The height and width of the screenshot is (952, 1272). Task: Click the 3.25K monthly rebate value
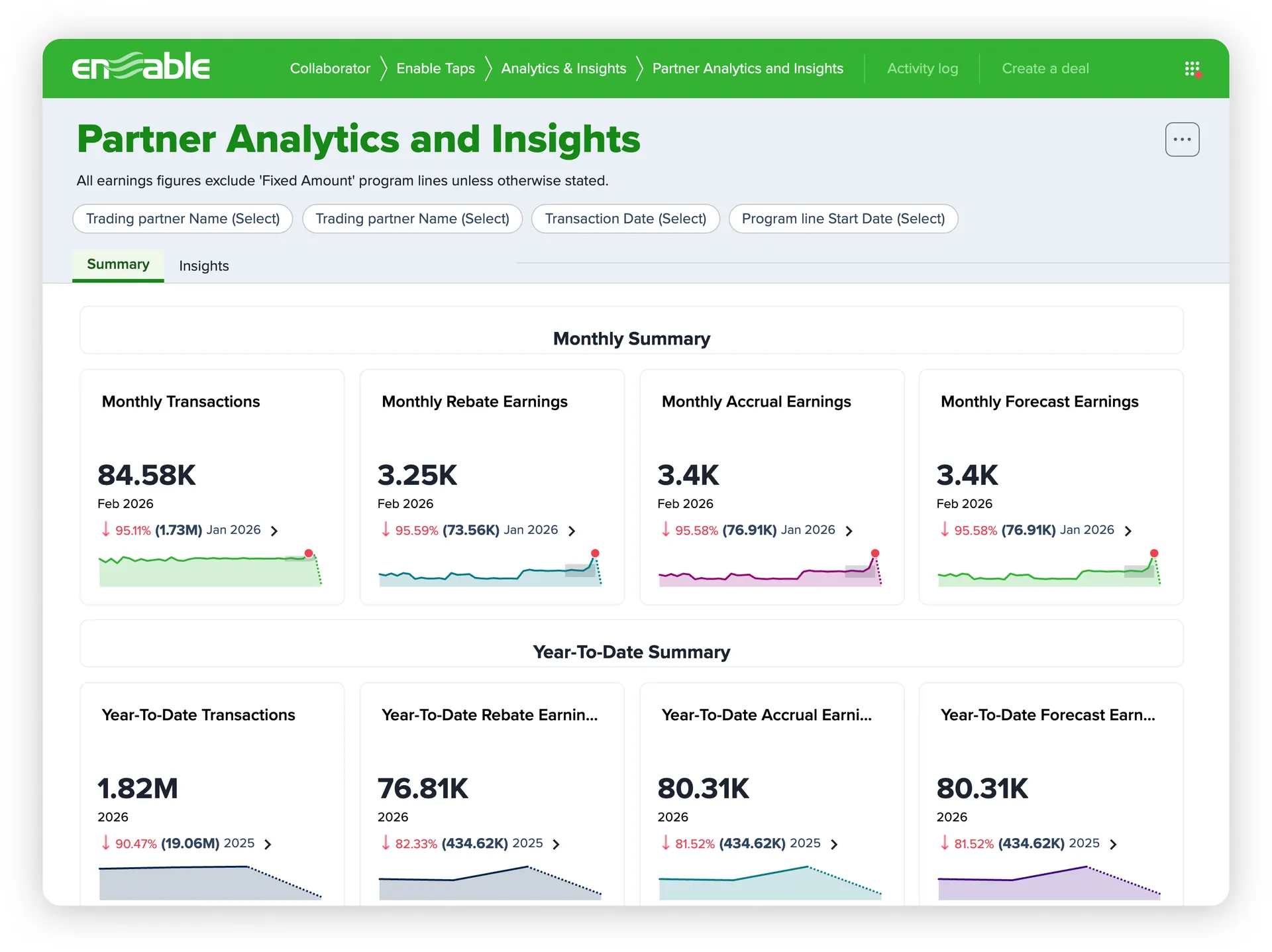pos(417,475)
